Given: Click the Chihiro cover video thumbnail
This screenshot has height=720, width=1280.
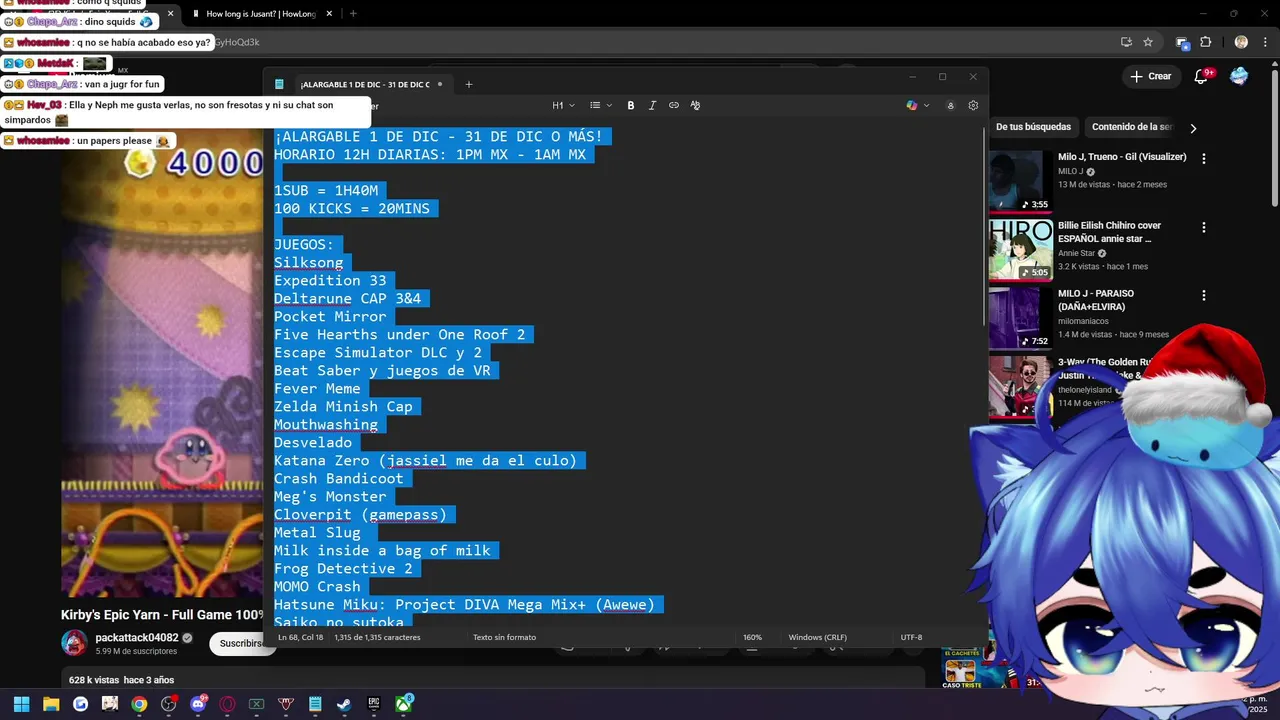Looking at the screenshot, I should [1020, 249].
